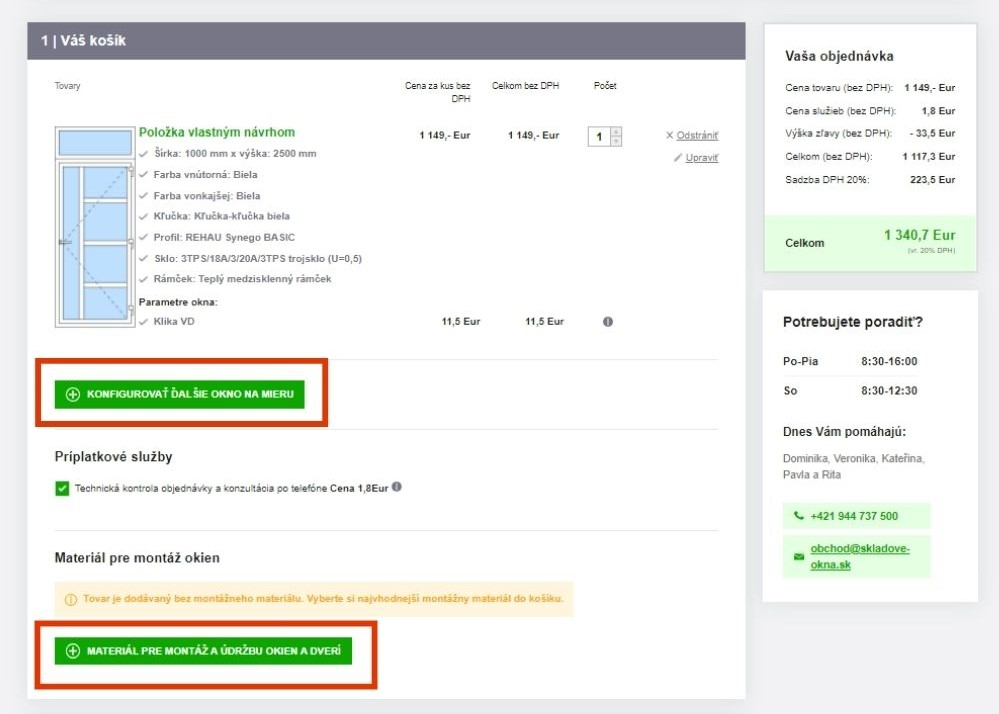Click the window product thumbnail image
Viewport: 999px width, 714px height.
(x=95, y=227)
